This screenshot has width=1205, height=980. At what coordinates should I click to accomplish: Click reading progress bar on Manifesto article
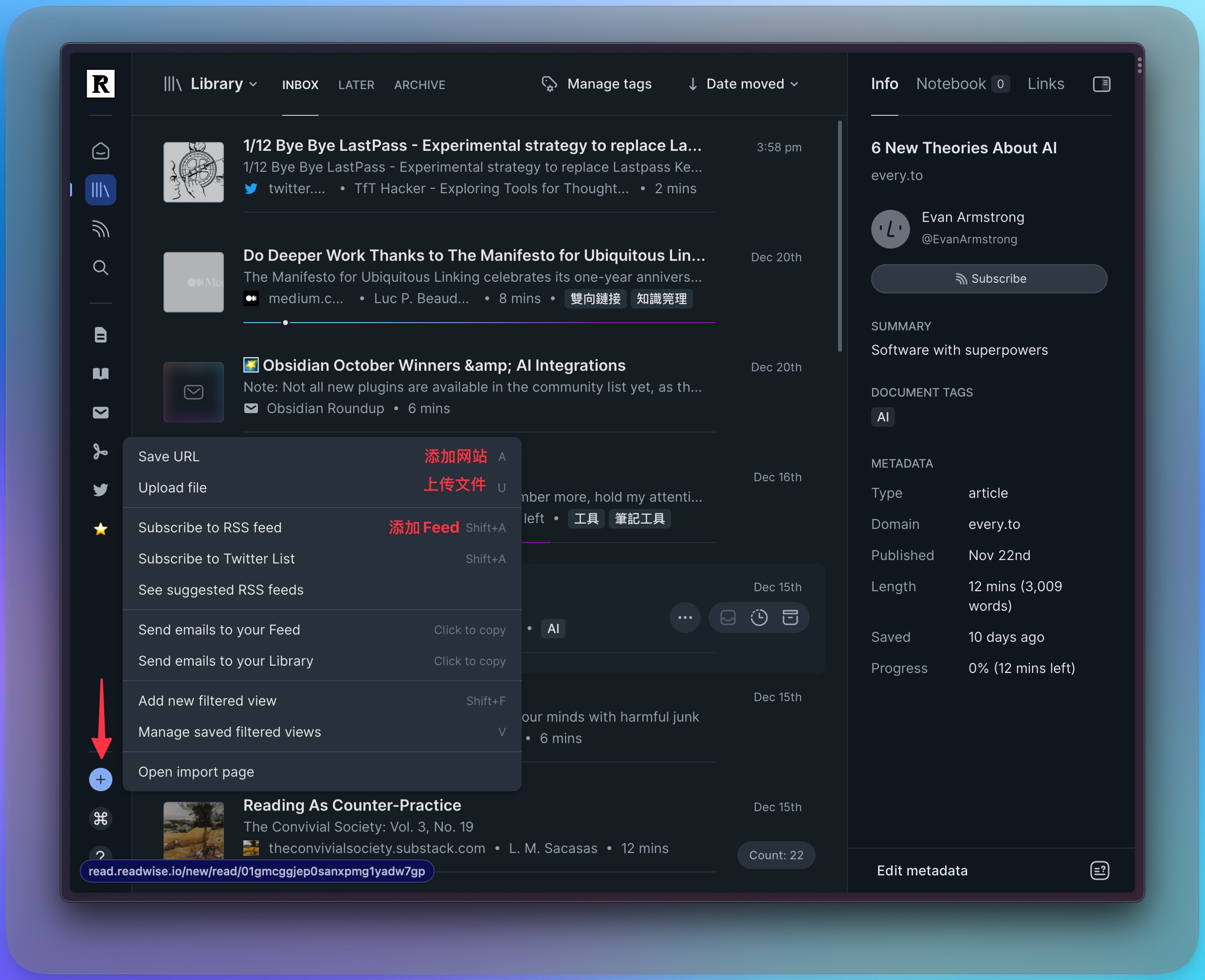click(479, 322)
